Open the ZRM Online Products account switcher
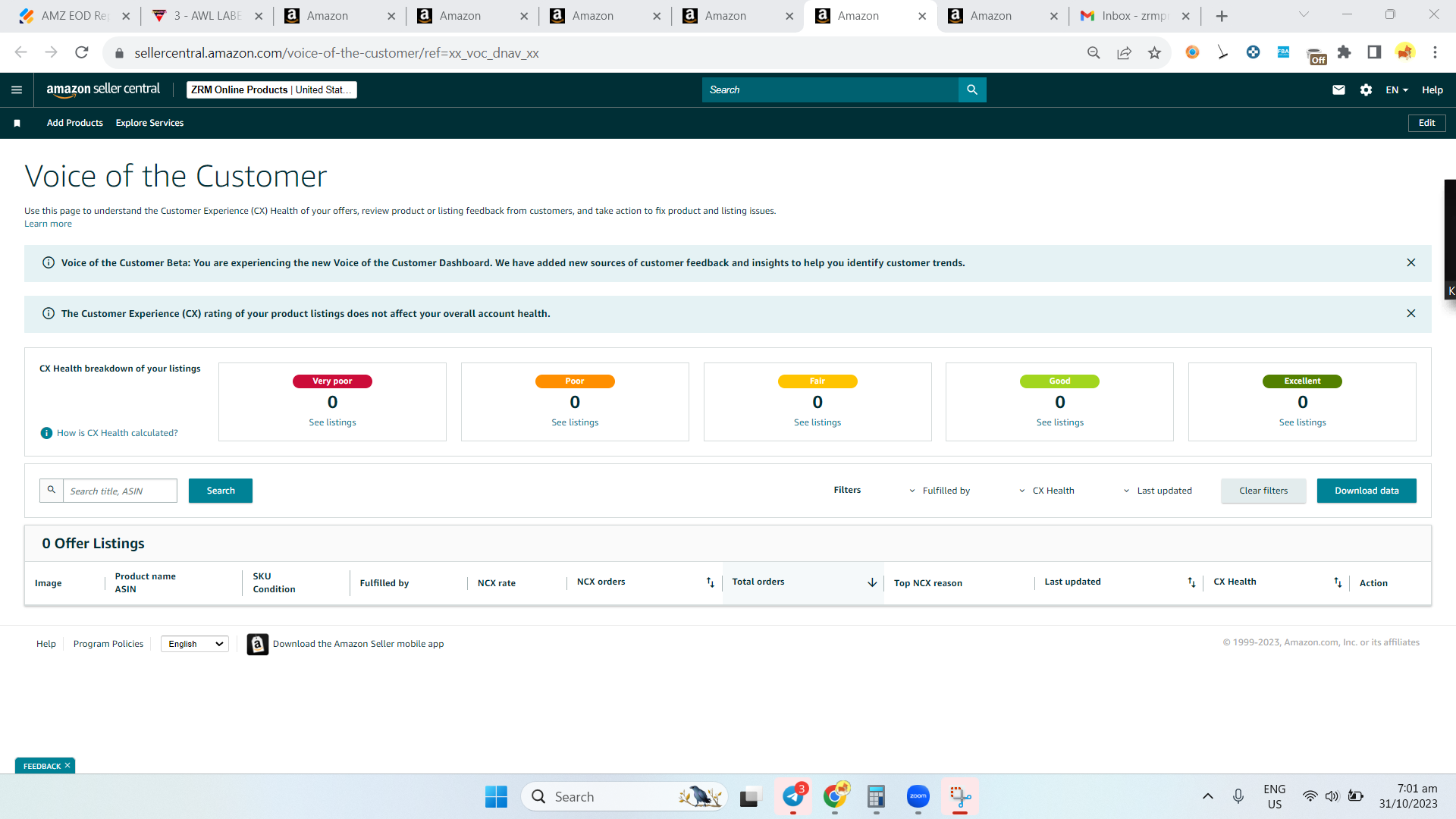1456x819 pixels. pos(271,89)
